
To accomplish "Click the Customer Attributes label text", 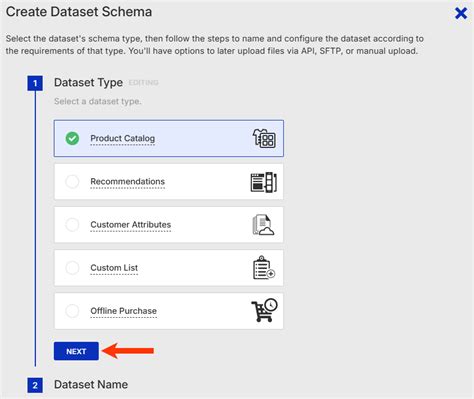I will [131, 225].
